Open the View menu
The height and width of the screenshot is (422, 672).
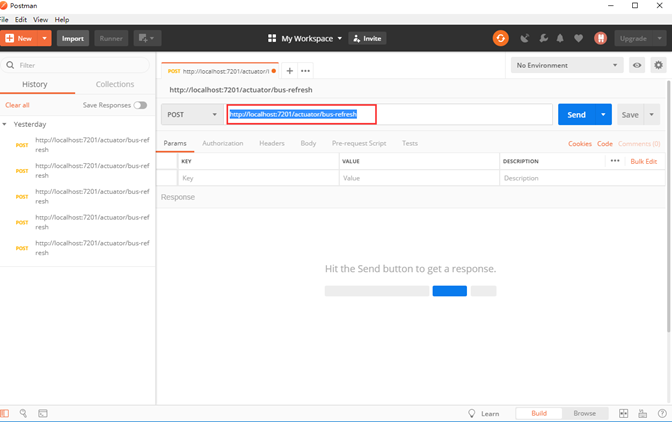tap(41, 19)
